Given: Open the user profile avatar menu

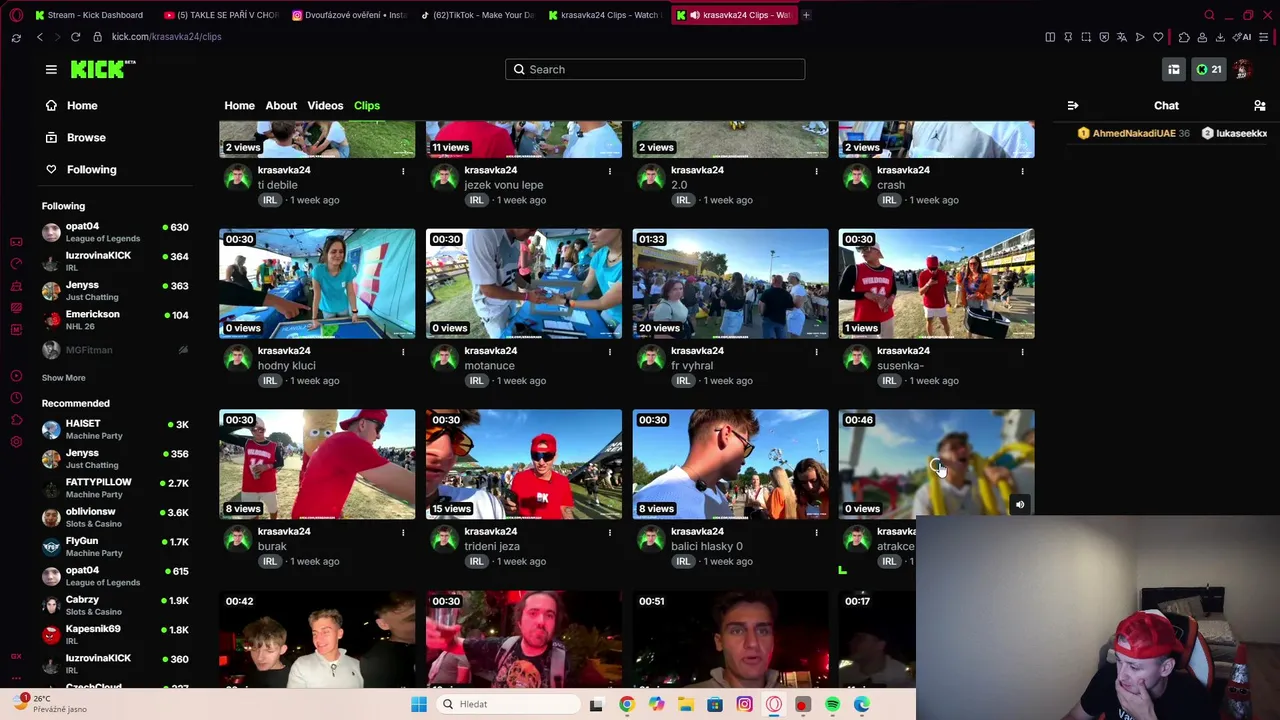Looking at the screenshot, I should pyautogui.click(x=1243, y=69).
